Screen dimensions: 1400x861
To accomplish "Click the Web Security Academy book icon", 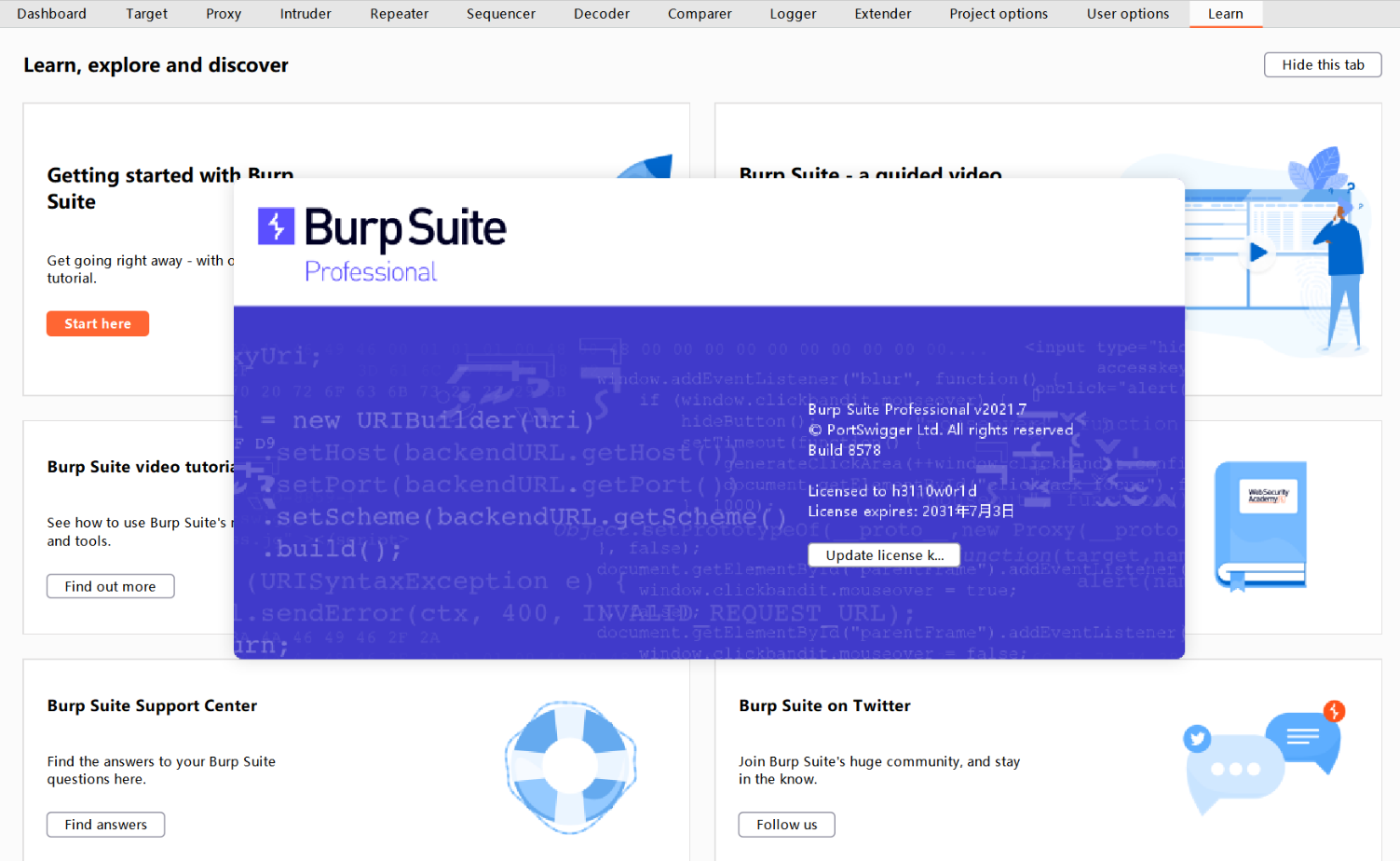I will (1260, 526).
